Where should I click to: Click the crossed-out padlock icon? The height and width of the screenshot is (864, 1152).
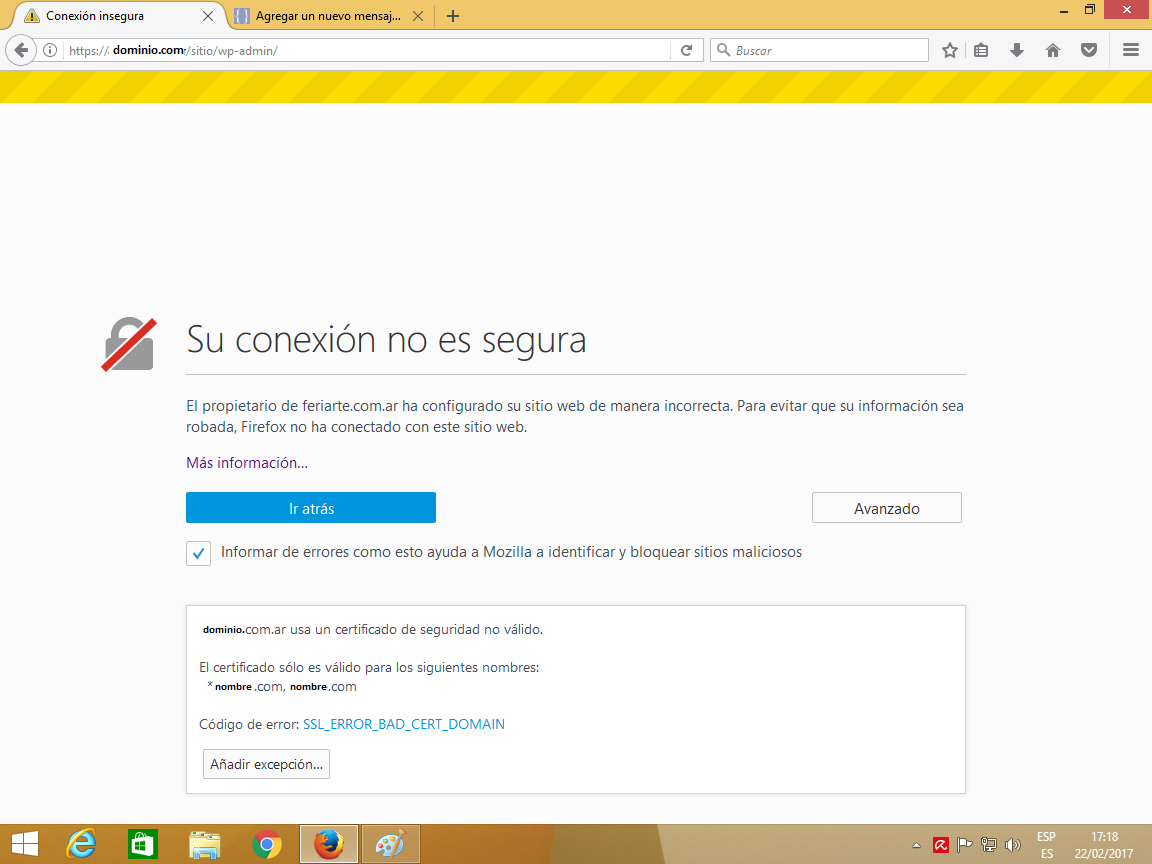pyautogui.click(x=129, y=344)
